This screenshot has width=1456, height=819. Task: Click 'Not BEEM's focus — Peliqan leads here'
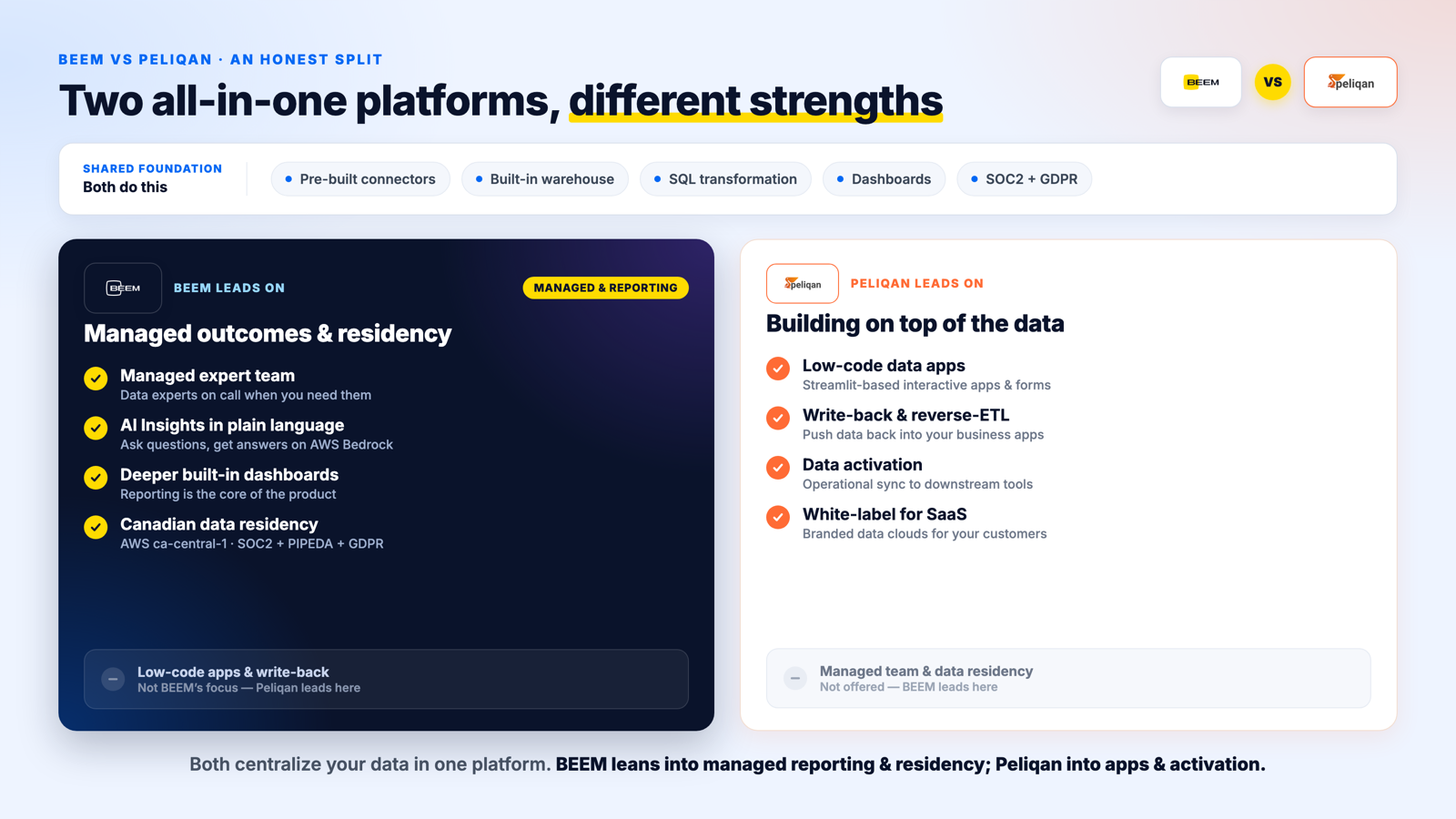(248, 688)
